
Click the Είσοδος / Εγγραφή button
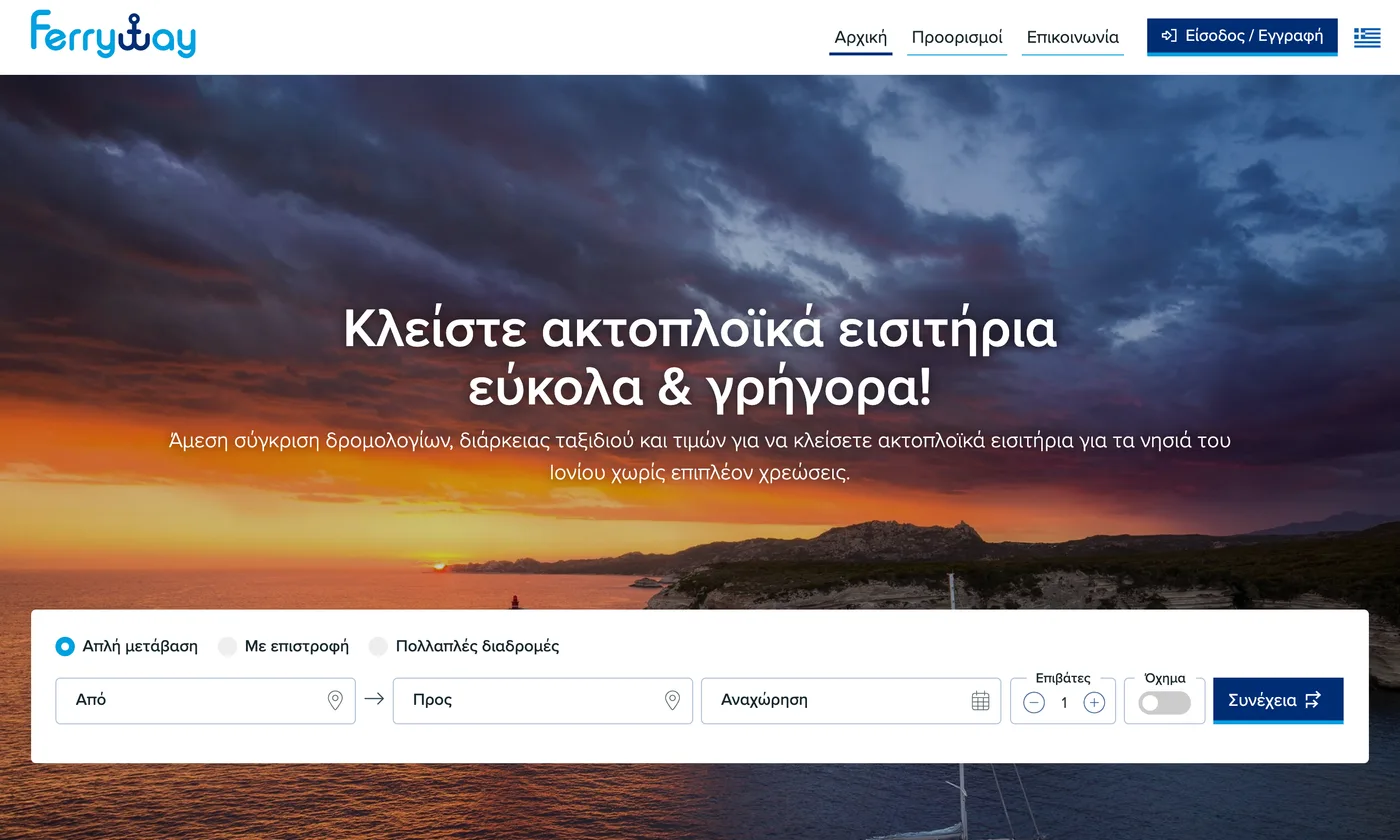[x=1242, y=37]
